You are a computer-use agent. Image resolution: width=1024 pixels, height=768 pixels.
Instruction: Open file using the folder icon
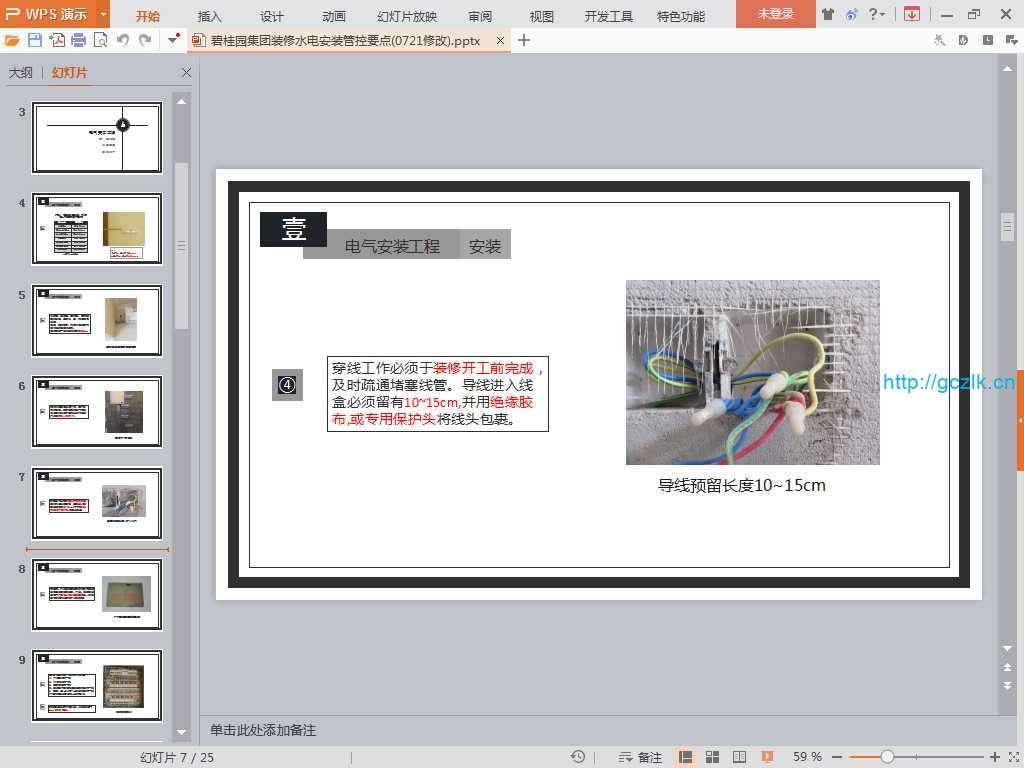12,40
